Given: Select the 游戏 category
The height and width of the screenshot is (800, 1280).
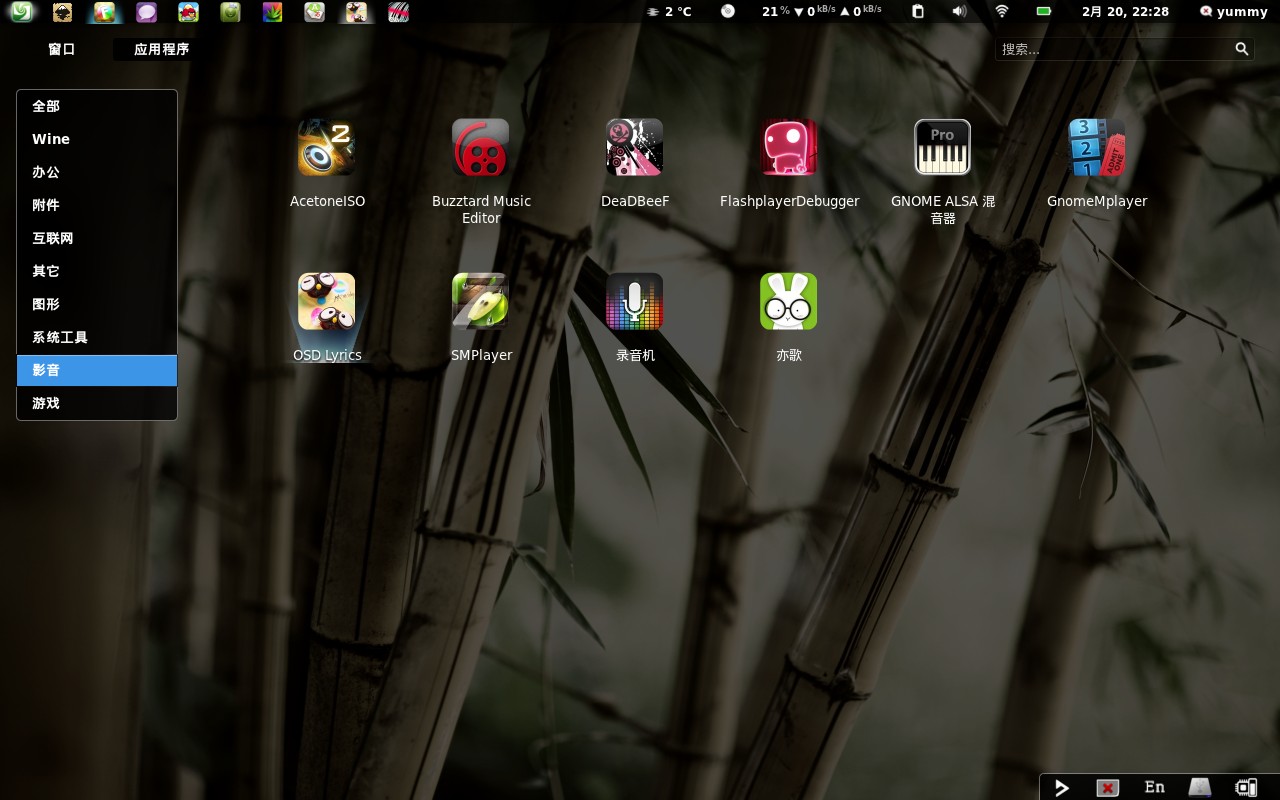Looking at the screenshot, I should coord(97,403).
